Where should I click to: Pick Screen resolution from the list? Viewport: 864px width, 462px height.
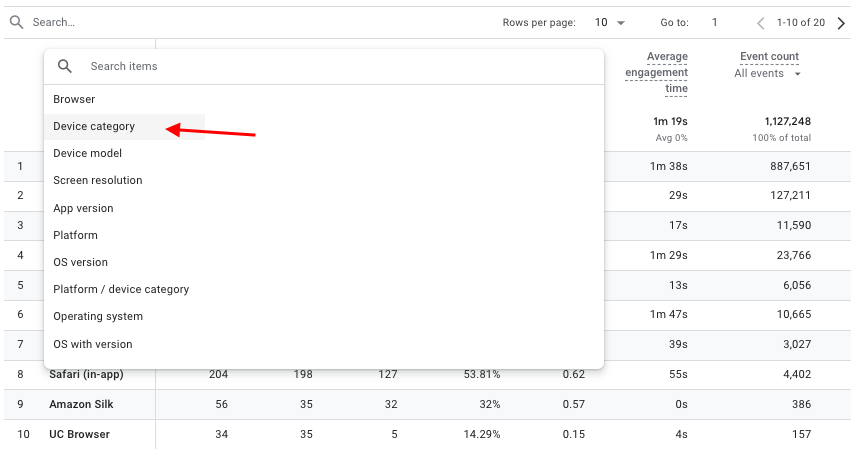pyautogui.click(x=98, y=181)
